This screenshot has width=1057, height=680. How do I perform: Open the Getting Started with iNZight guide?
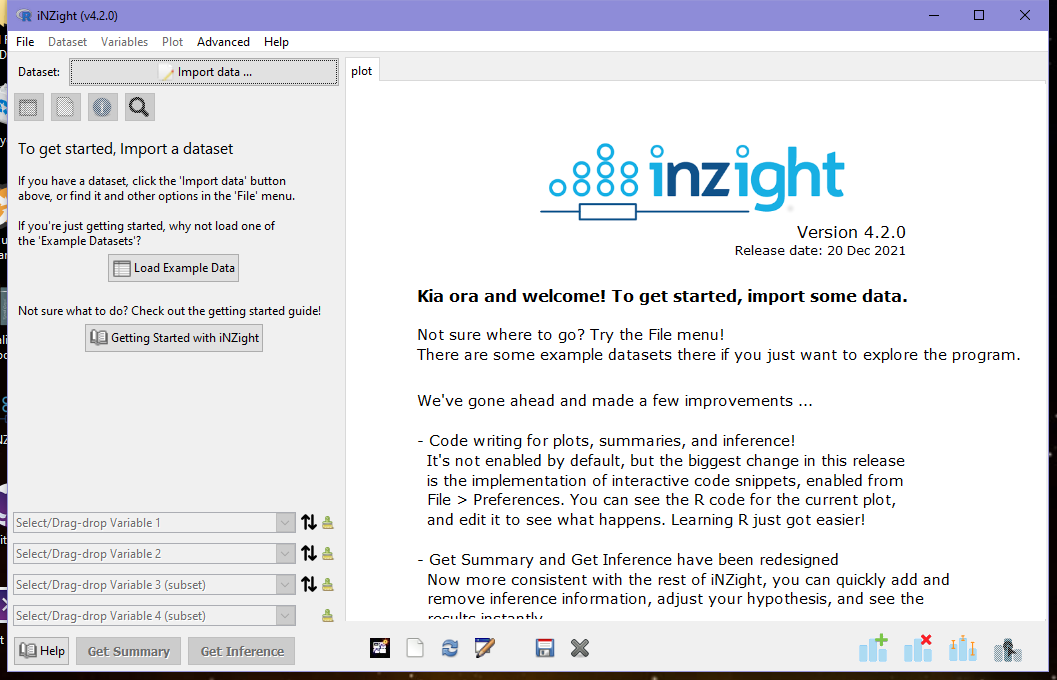pos(173,337)
